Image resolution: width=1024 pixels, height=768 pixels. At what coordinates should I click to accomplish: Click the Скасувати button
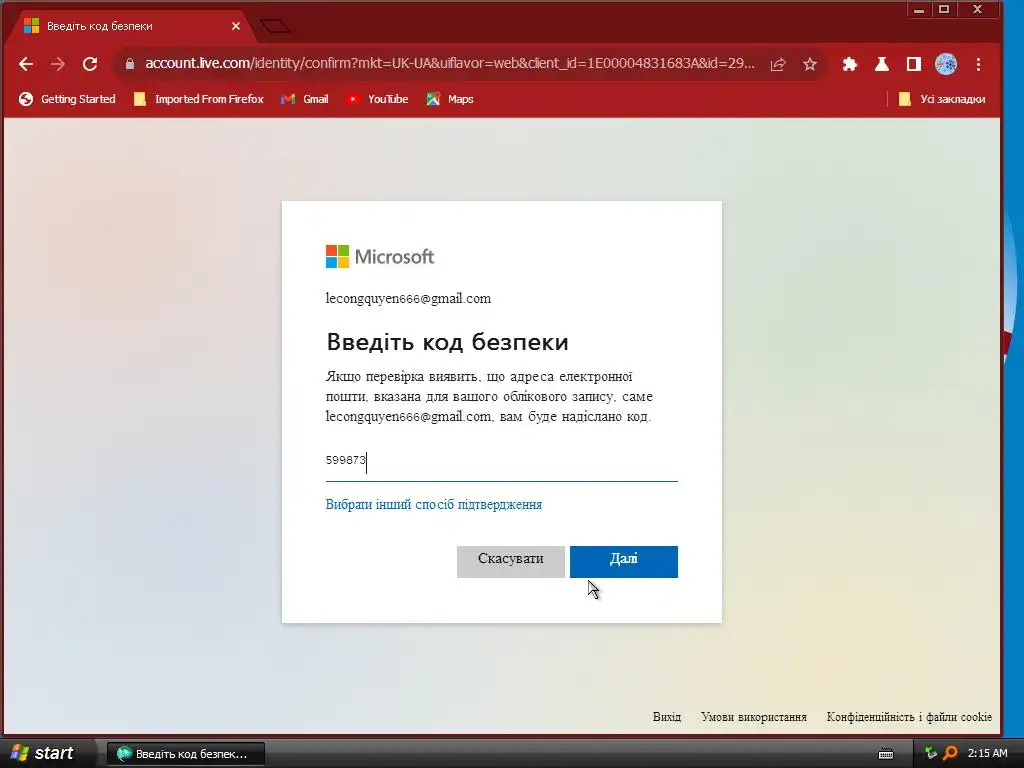pyautogui.click(x=511, y=562)
